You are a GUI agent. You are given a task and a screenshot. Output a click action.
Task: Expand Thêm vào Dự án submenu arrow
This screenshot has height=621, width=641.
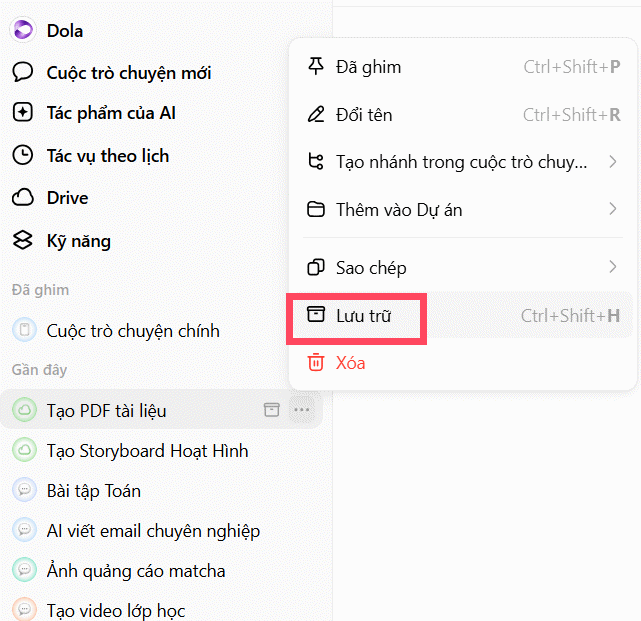point(612,209)
